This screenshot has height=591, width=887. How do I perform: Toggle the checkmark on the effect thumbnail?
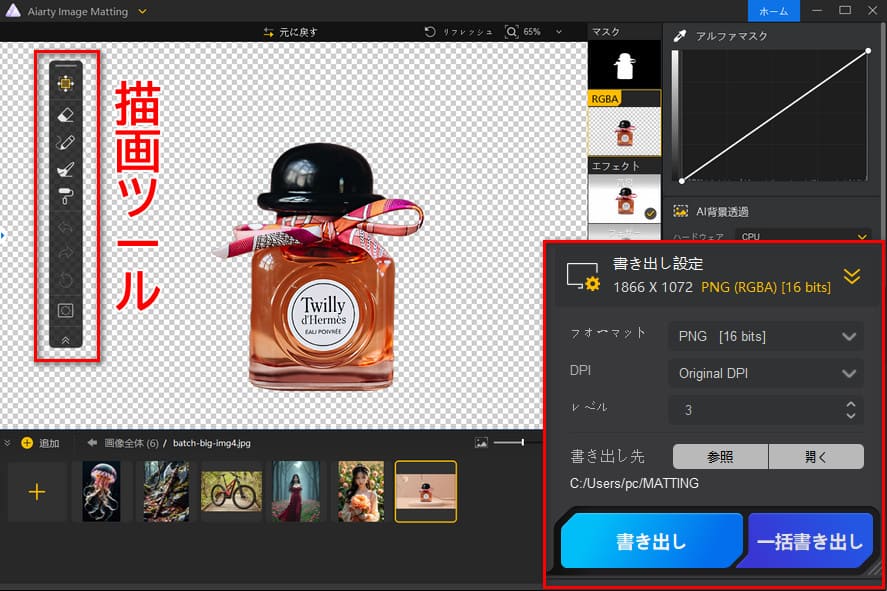(x=651, y=214)
